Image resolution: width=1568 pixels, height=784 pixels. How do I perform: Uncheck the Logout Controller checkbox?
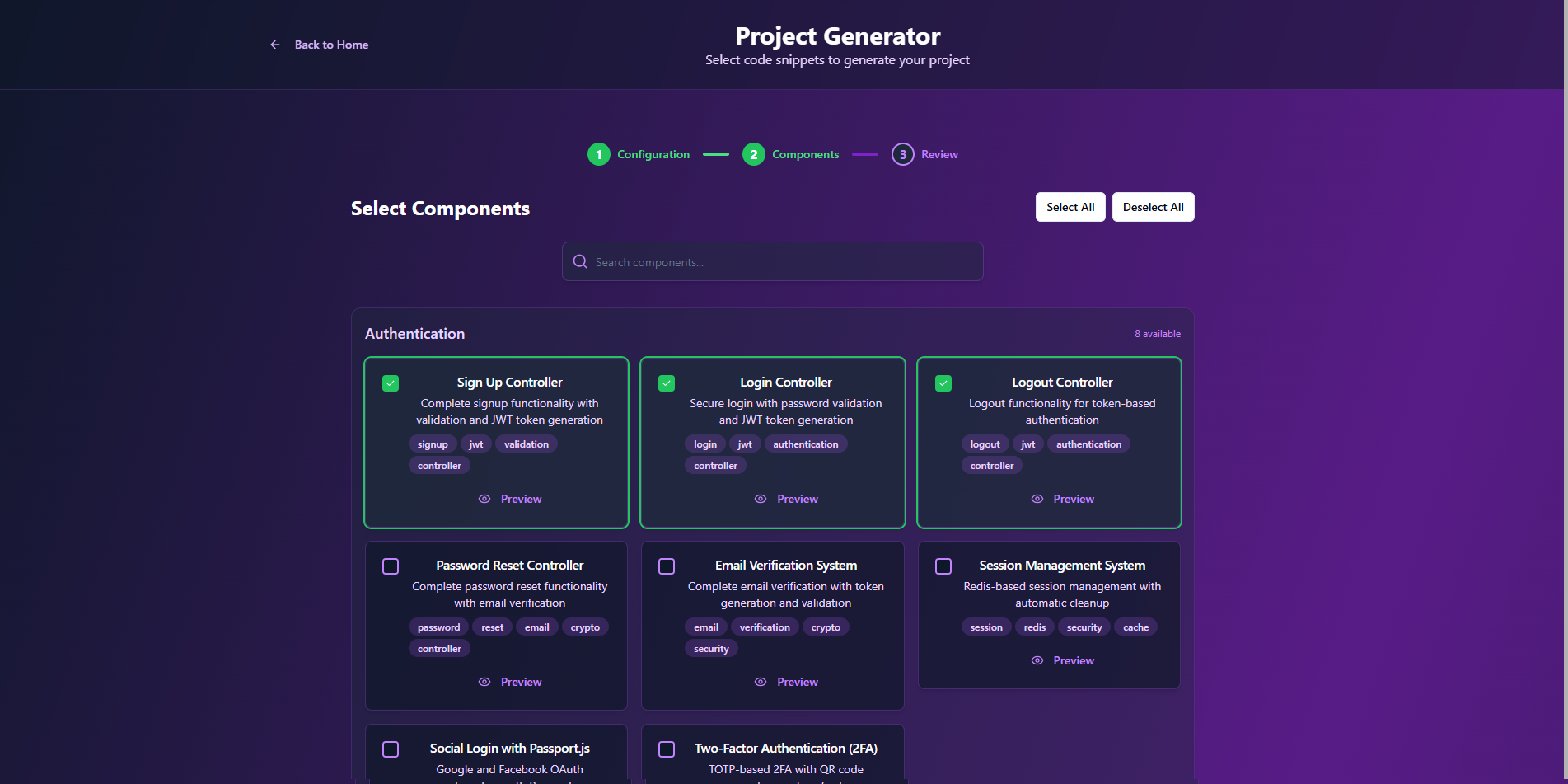point(943,383)
